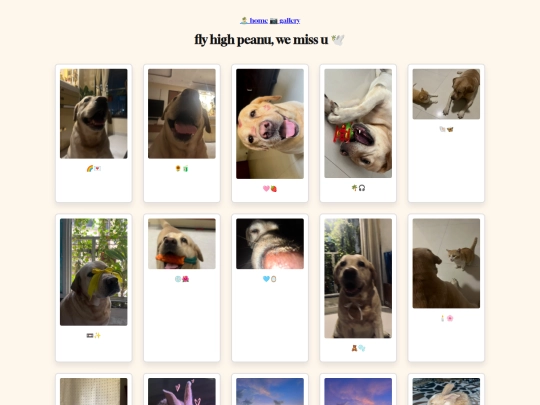540x405 pixels.
Task: Click the pink heart and strawberry emoji caption
Action: [x=270, y=188]
